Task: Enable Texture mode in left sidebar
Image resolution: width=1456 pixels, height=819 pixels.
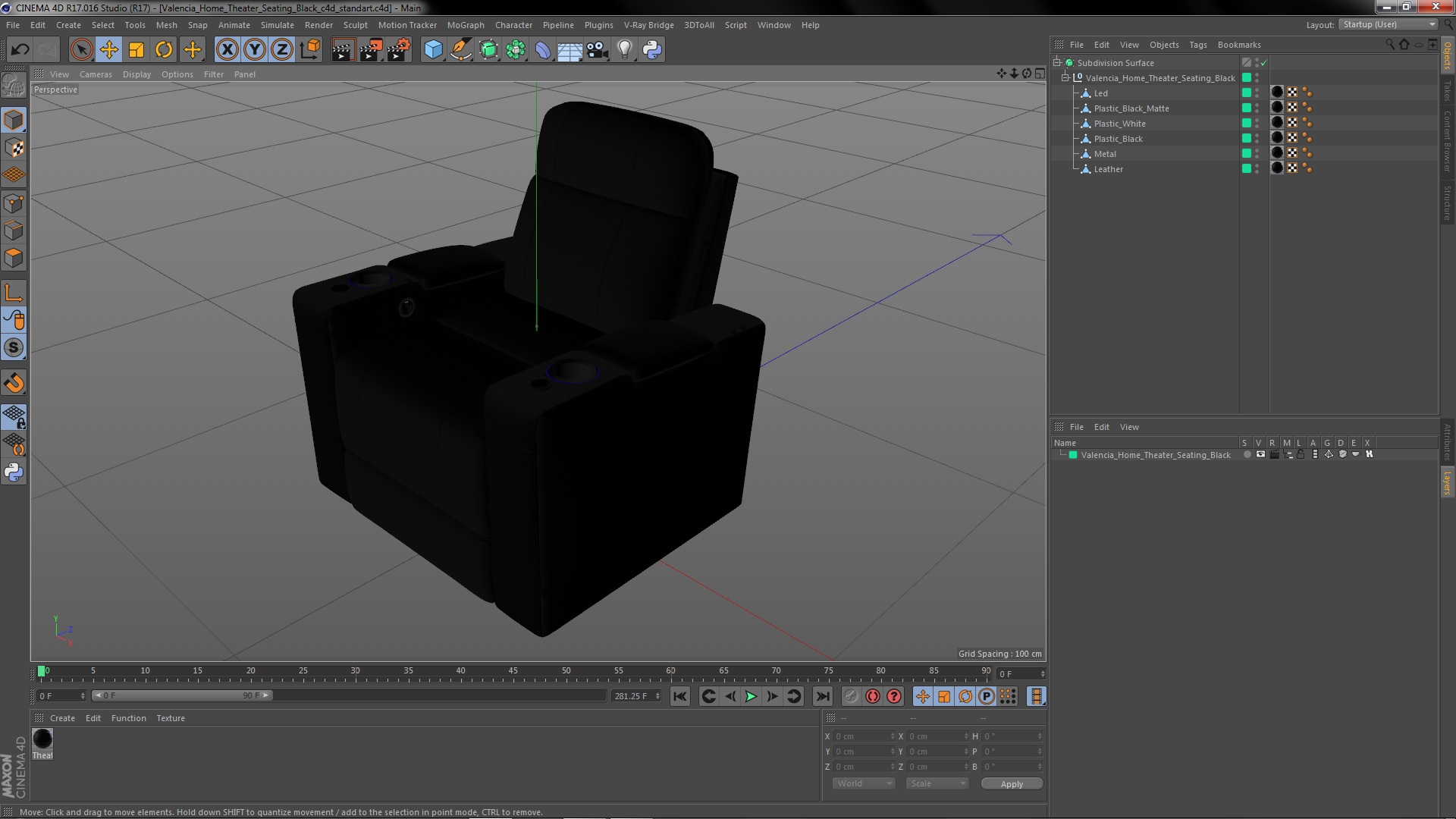Action: coord(14,148)
